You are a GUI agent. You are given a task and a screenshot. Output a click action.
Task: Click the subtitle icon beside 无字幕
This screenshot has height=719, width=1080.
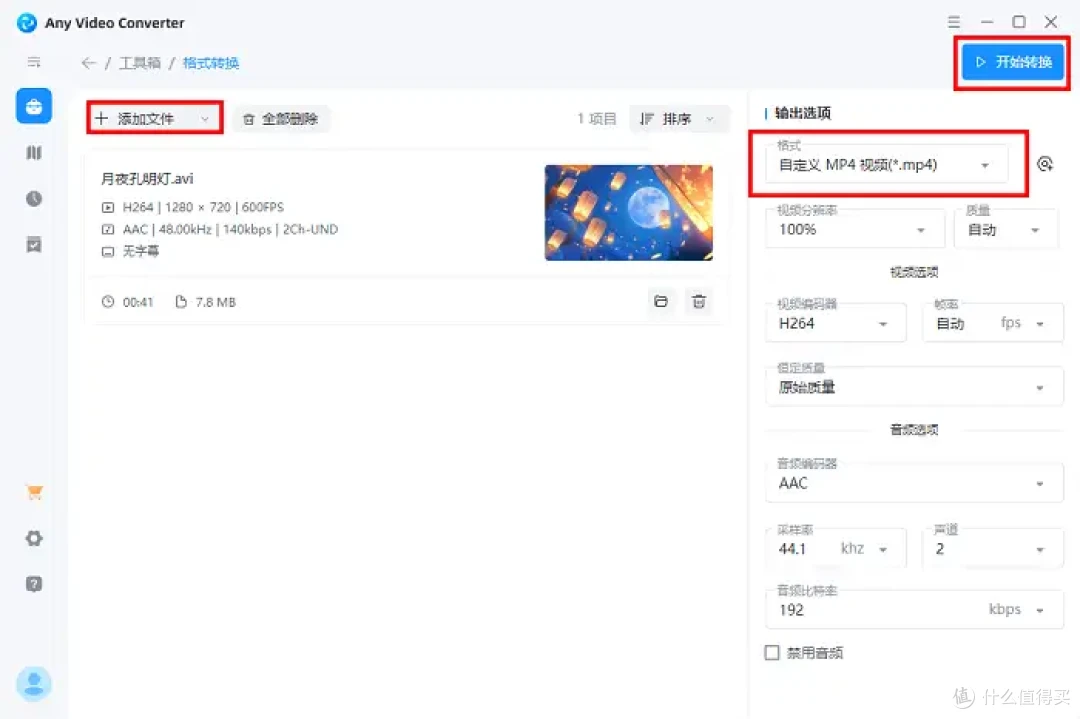click(x=107, y=251)
